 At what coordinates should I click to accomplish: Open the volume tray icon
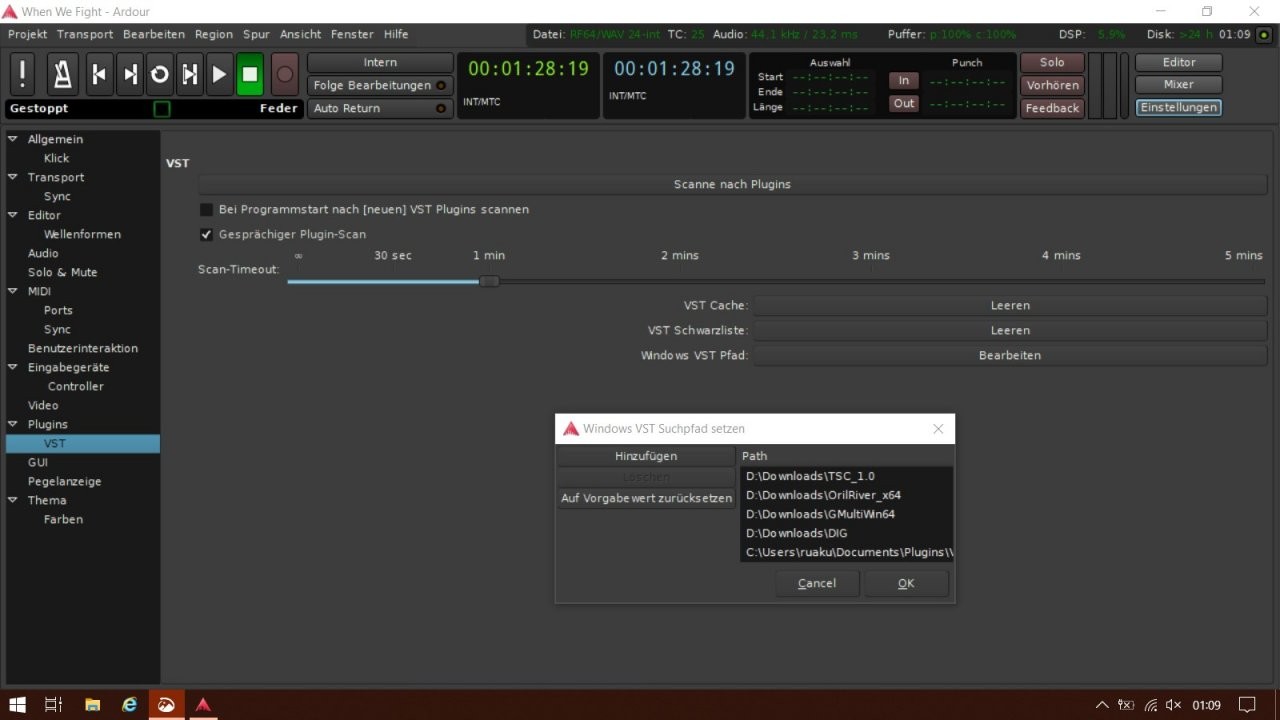click(1175, 705)
